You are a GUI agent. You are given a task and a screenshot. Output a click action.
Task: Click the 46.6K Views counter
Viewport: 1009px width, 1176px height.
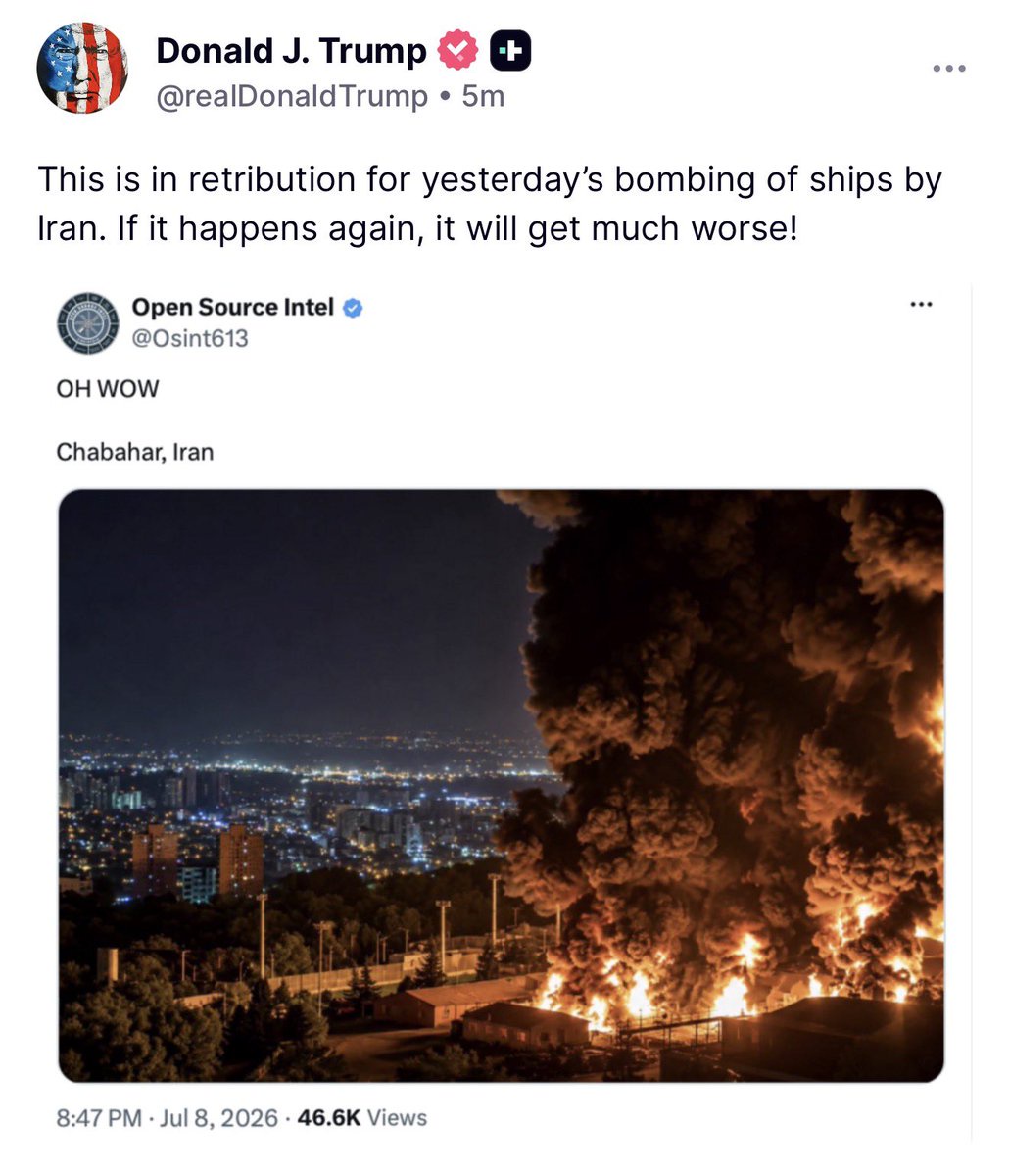[361, 1117]
